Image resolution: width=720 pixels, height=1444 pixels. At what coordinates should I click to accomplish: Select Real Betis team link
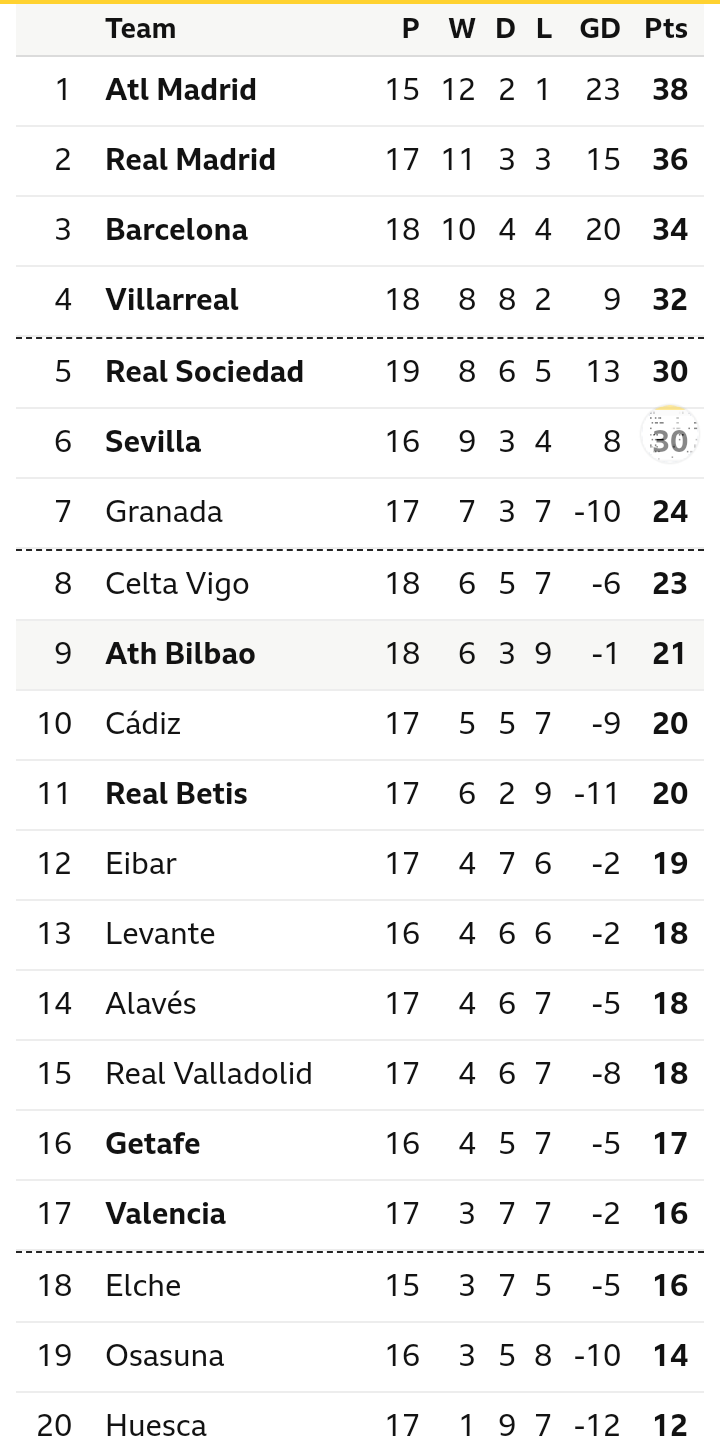tap(176, 794)
